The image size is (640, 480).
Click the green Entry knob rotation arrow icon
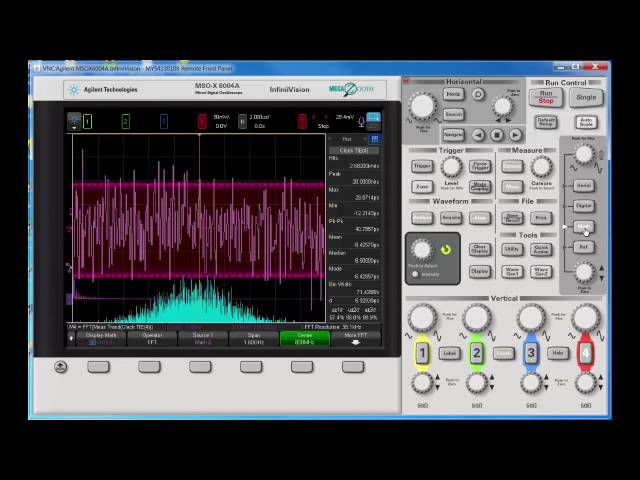pyautogui.click(x=446, y=249)
